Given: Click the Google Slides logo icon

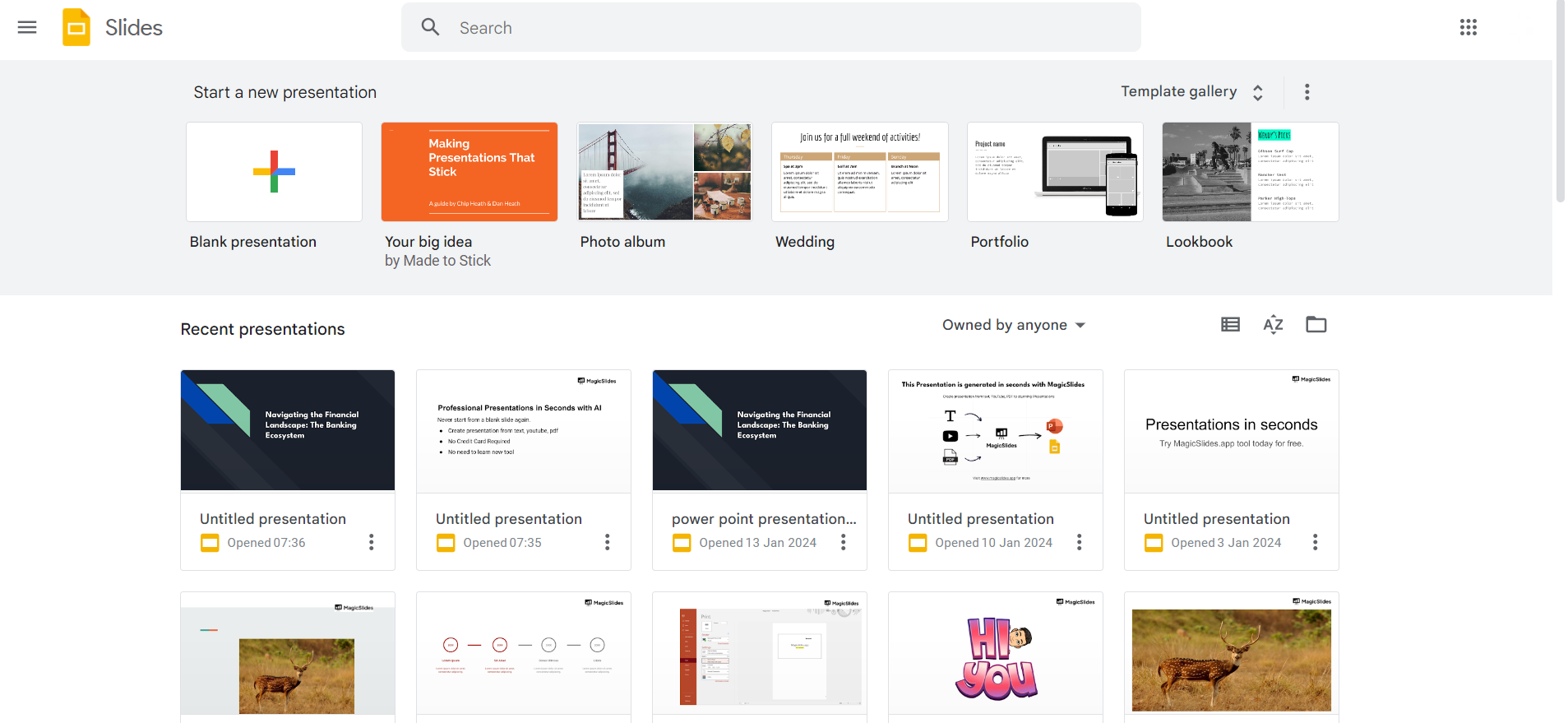Looking at the screenshot, I should (76, 27).
